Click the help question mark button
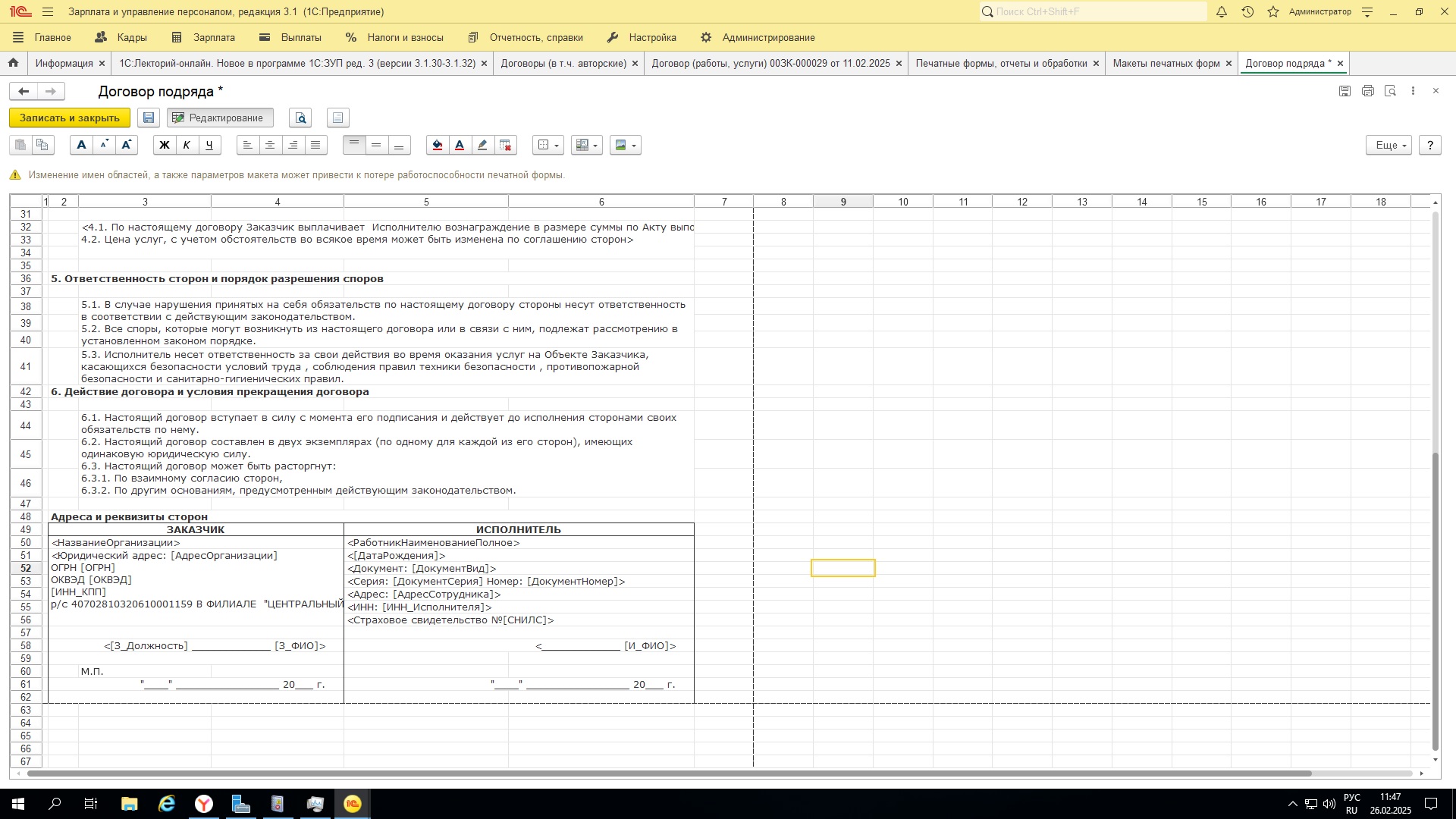 coord(1429,145)
